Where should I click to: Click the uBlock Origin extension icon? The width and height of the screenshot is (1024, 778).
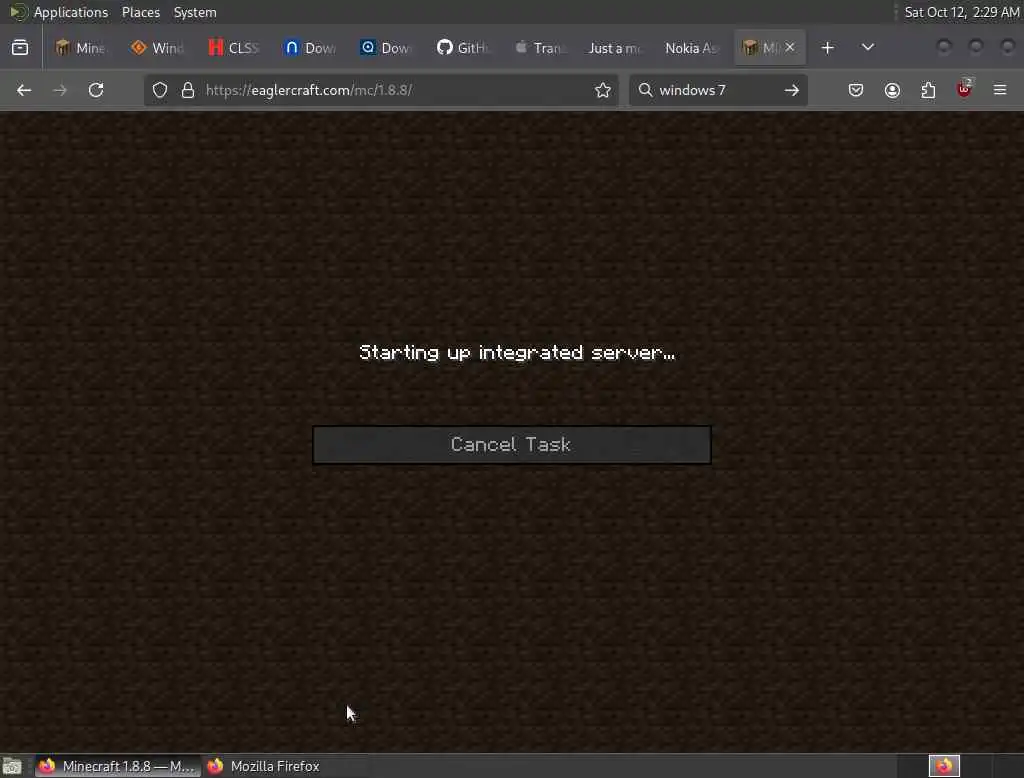click(x=964, y=89)
